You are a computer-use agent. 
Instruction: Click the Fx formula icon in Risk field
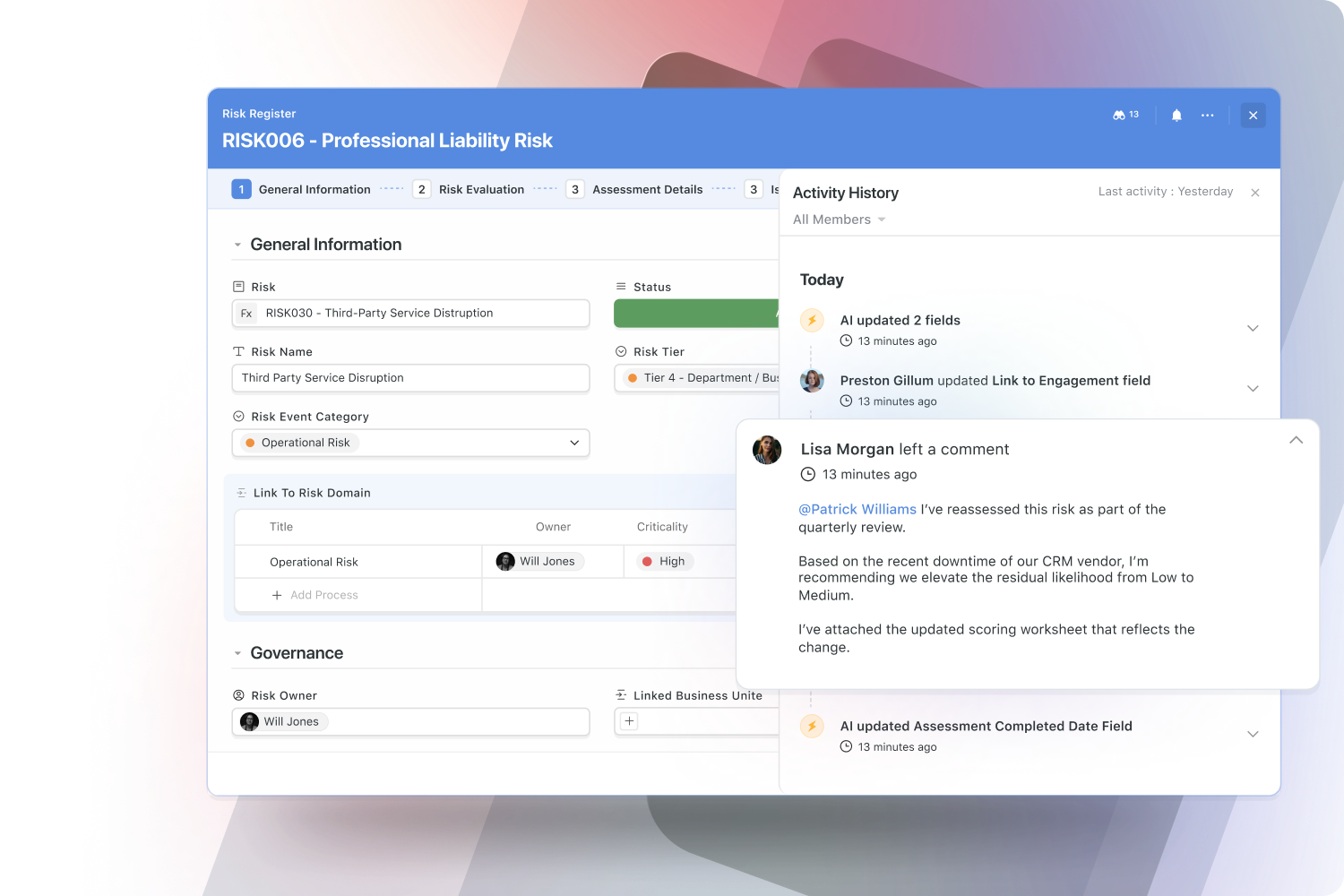pos(246,313)
